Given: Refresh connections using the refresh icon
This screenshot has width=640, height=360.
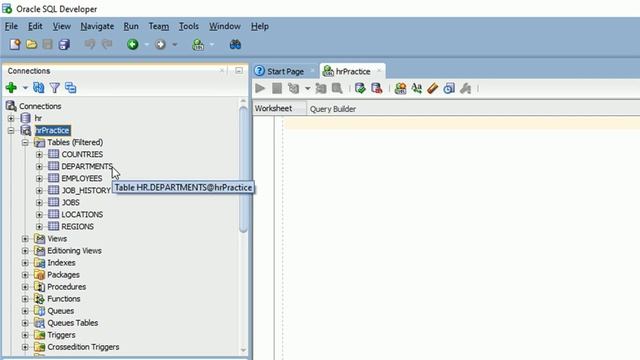Looking at the screenshot, I should [39, 87].
